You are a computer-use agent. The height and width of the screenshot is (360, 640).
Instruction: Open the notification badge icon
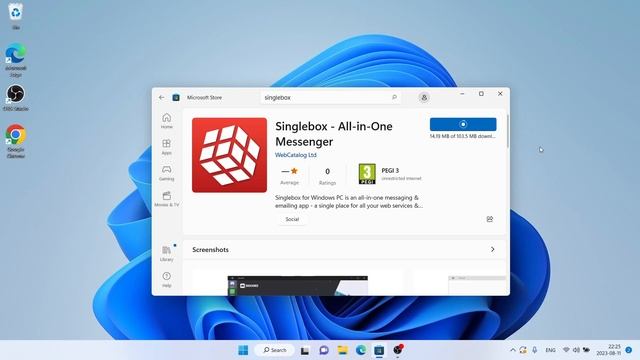pyautogui.click(x=629, y=350)
